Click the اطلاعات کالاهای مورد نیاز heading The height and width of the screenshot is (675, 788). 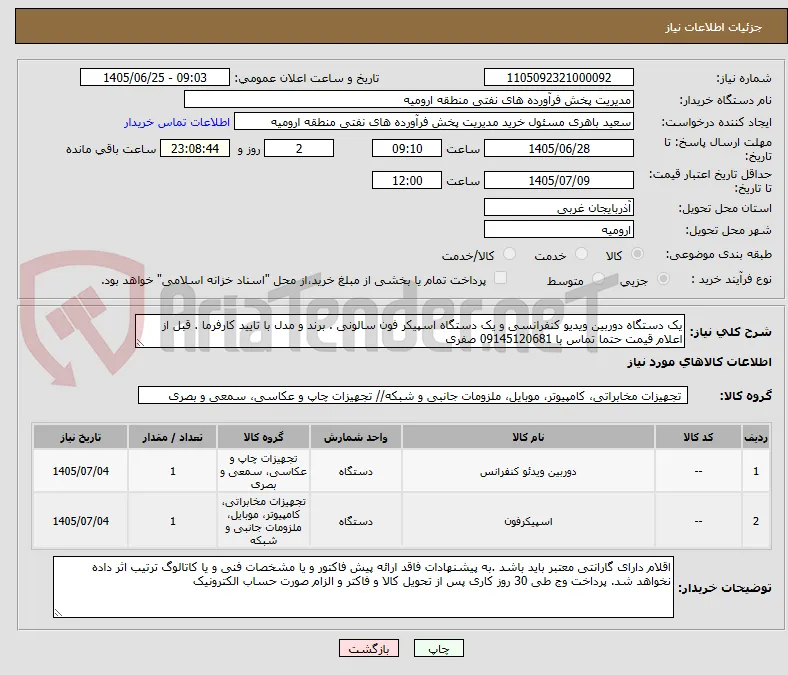(x=699, y=362)
